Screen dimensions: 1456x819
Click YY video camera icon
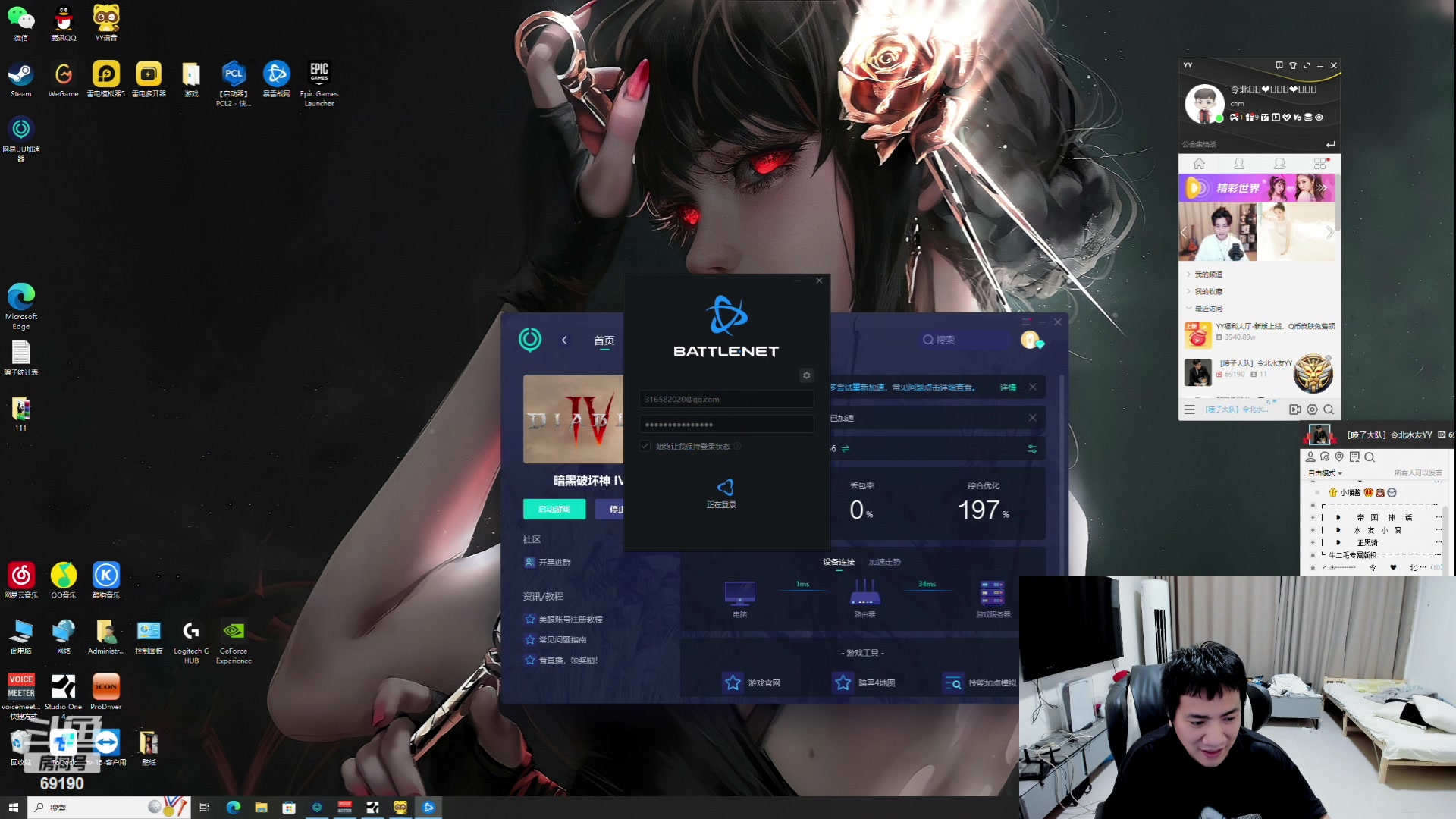(x=1294, y=409)
